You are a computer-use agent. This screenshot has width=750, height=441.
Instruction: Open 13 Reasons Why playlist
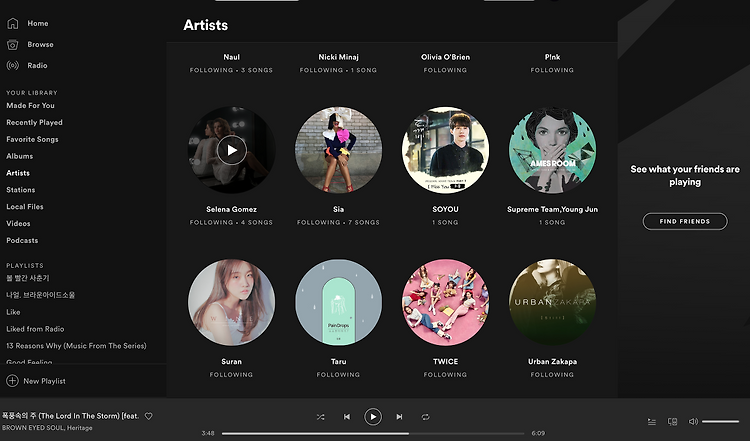click(x=76, y=346)
